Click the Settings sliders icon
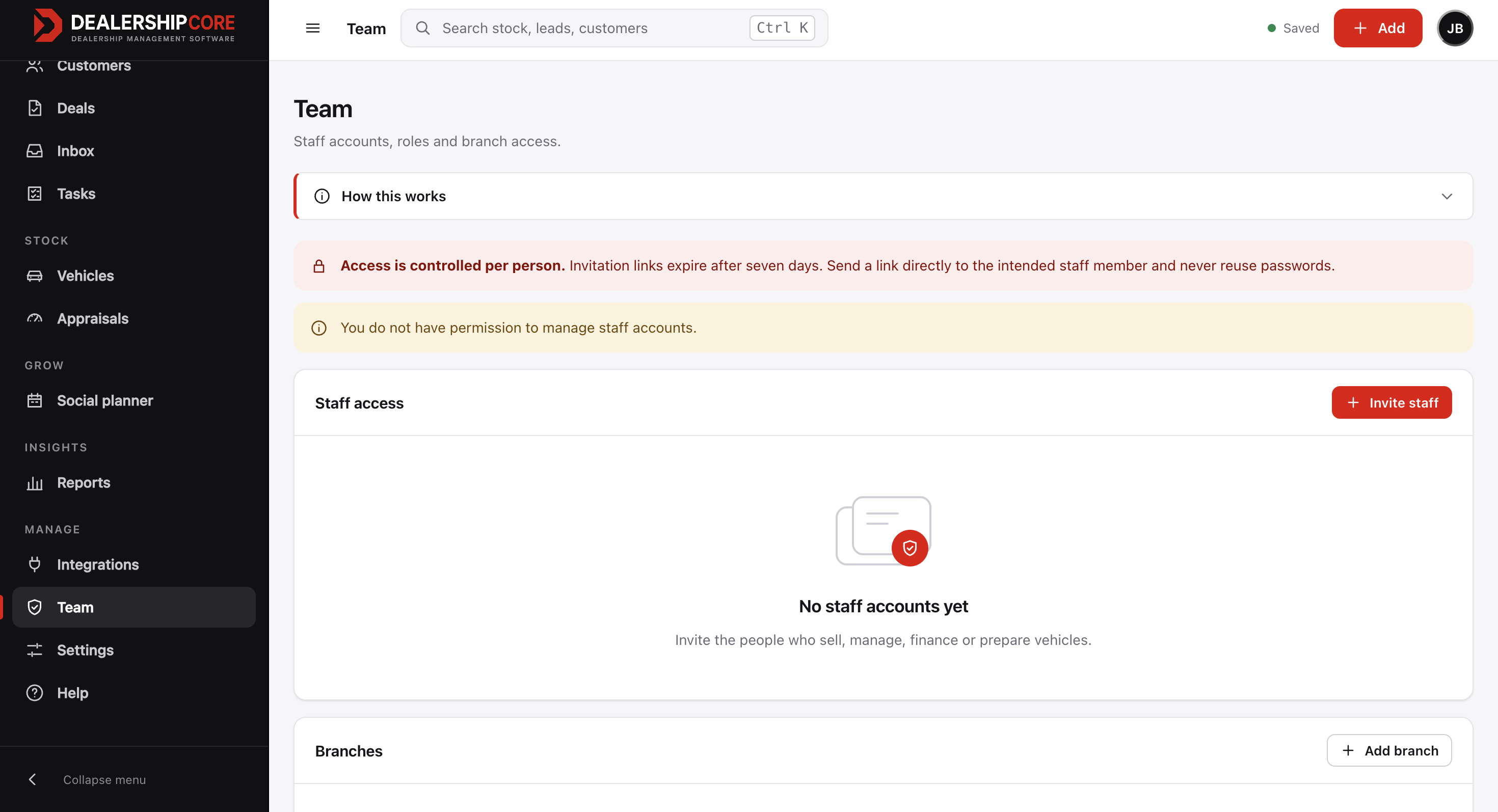Screen dimensions: 1498x812 click(x=35, y=650)
